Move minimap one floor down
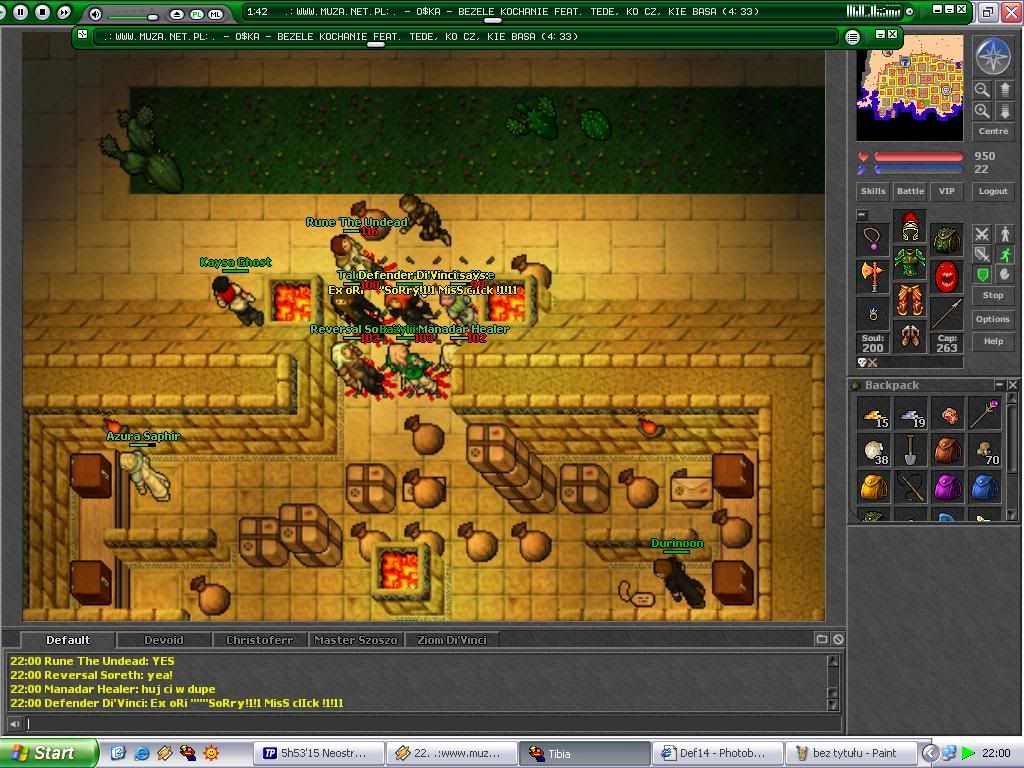1024x768 pixels. coord(1004,111)
